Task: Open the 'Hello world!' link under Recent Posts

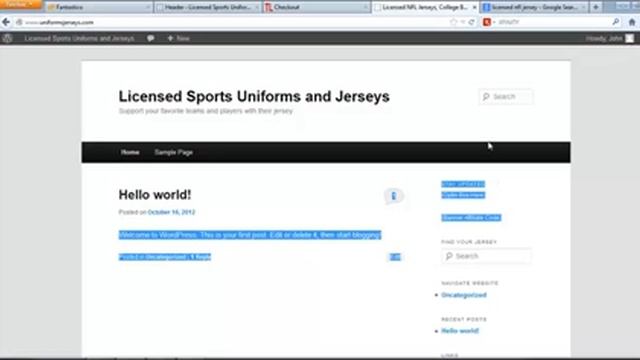Action: [460, 331]
